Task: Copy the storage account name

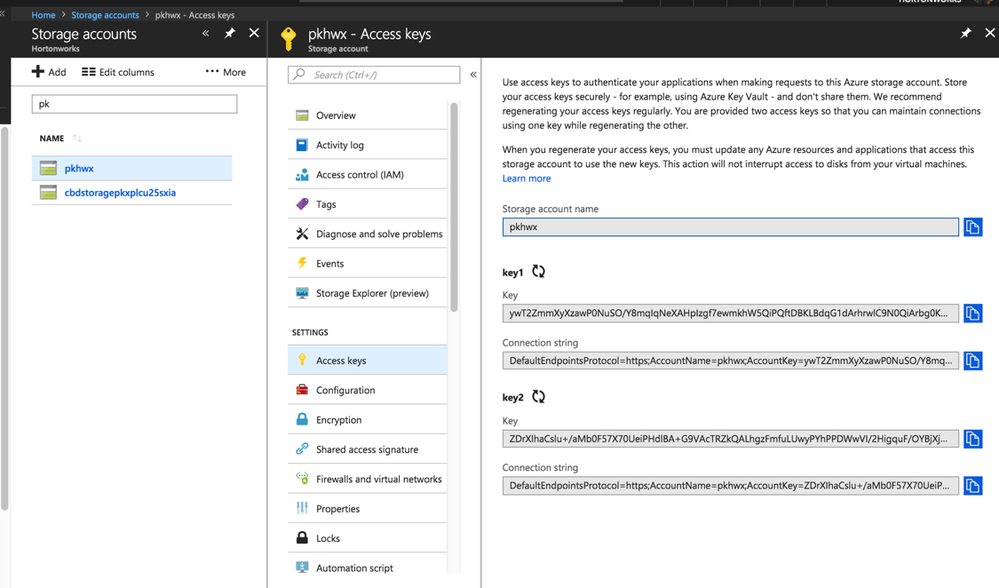Action: 972,227
